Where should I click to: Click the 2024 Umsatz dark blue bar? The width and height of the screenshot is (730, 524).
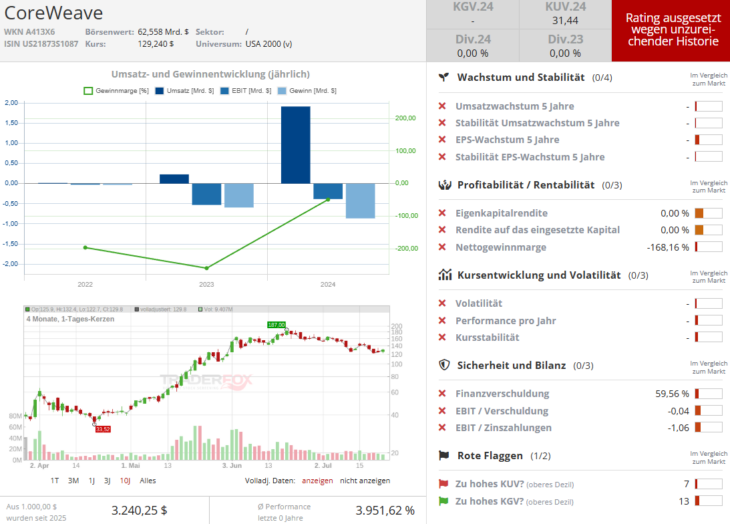296,145
